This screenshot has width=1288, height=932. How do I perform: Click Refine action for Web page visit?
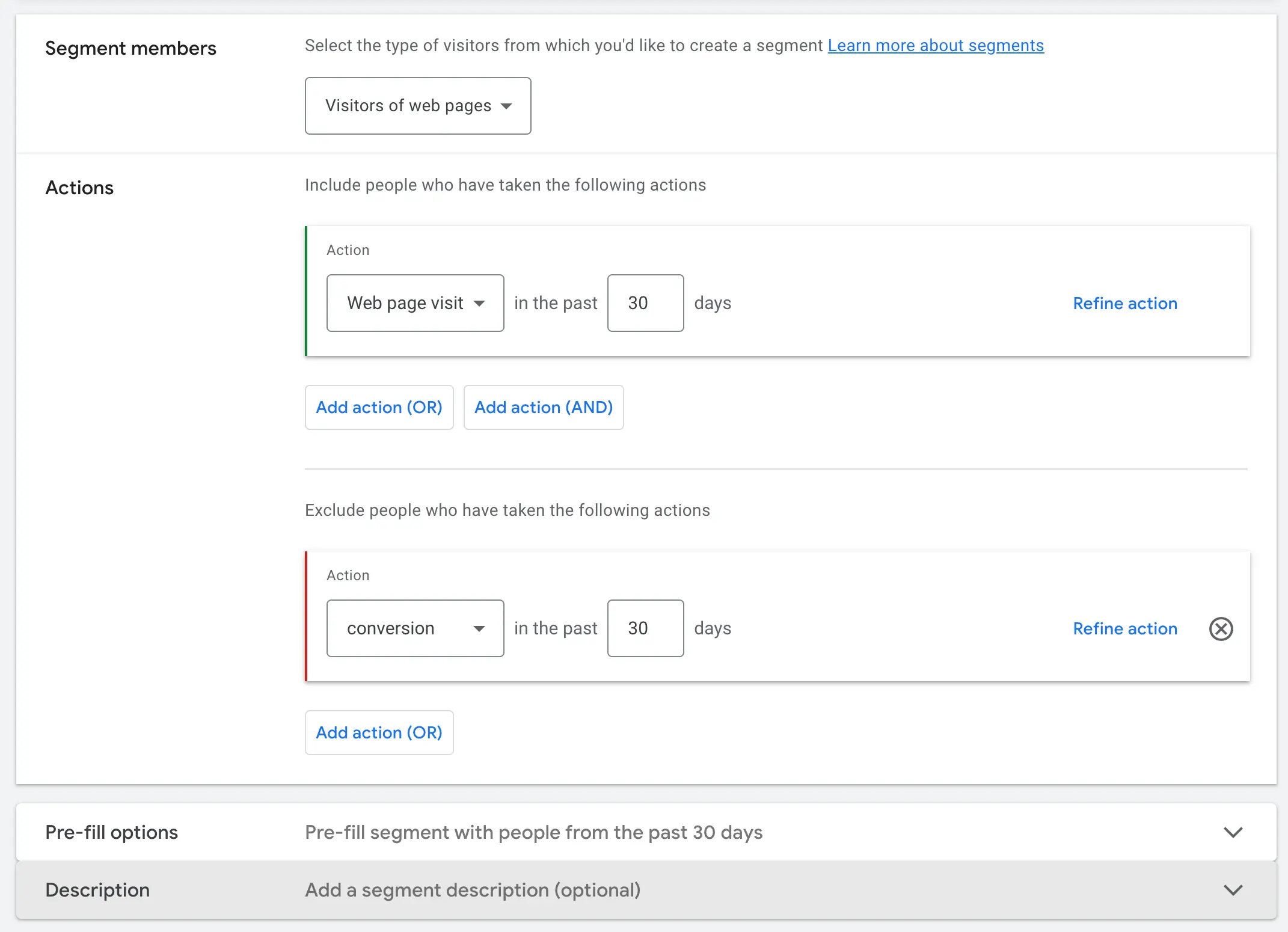tap(1125, 303)
